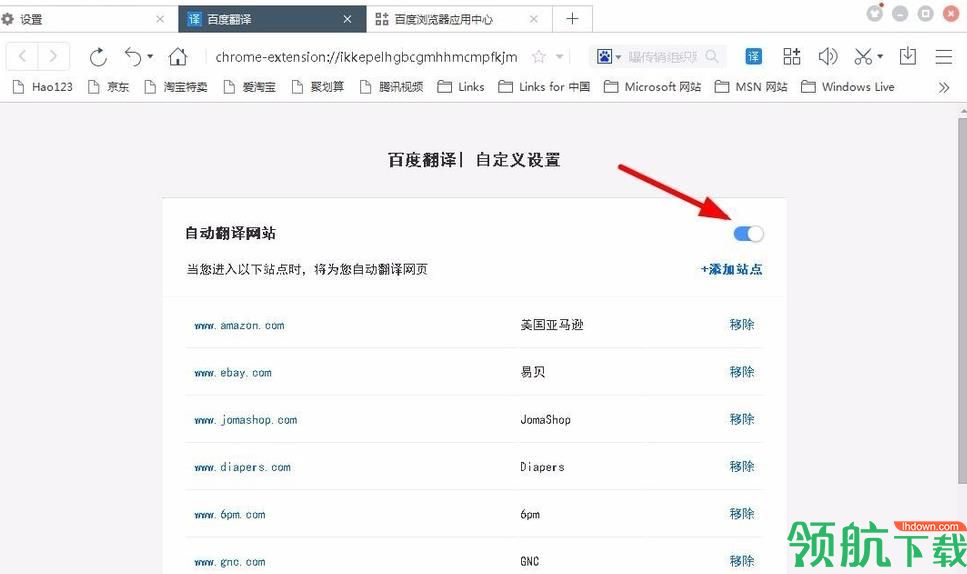The image size is (967, 574).
Task: Switch to the 百度浏览器应用中心 tab
Action: click(459, 19)
